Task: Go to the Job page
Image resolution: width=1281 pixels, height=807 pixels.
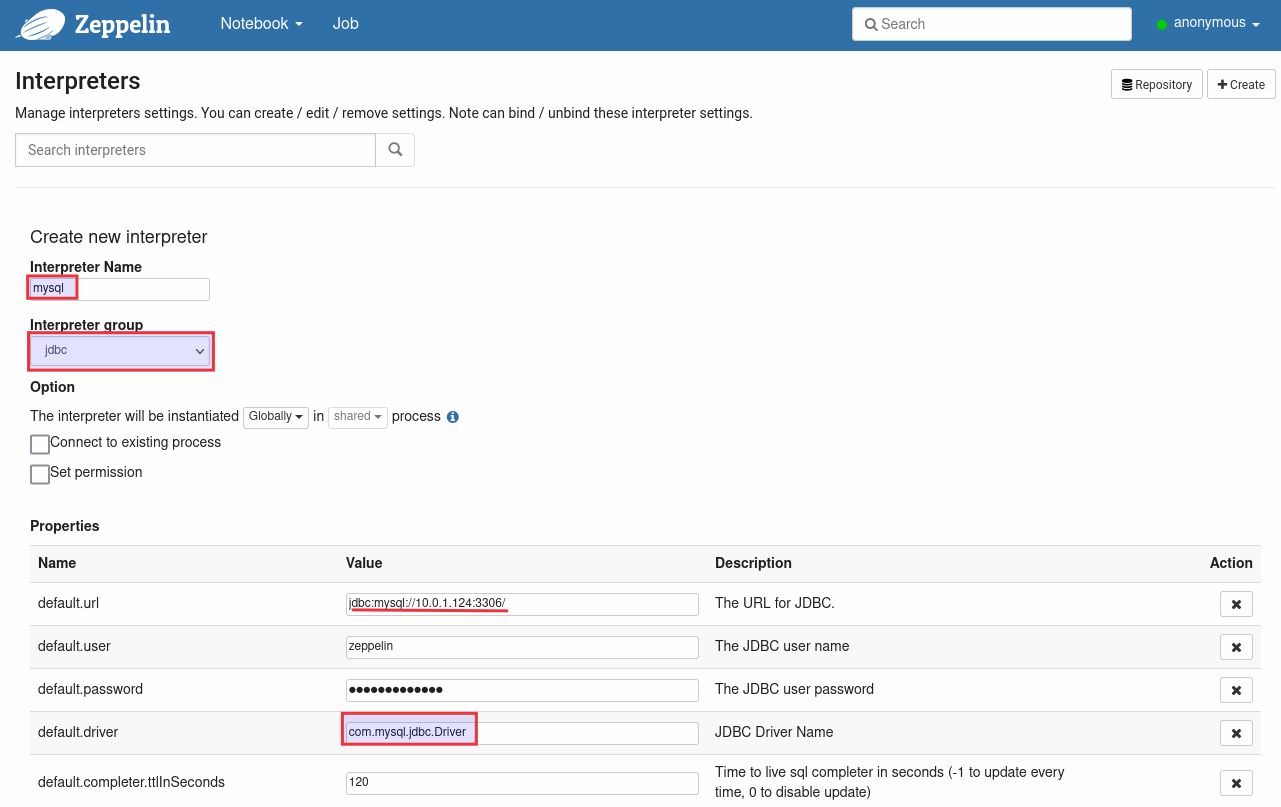Action: [346, 24]
